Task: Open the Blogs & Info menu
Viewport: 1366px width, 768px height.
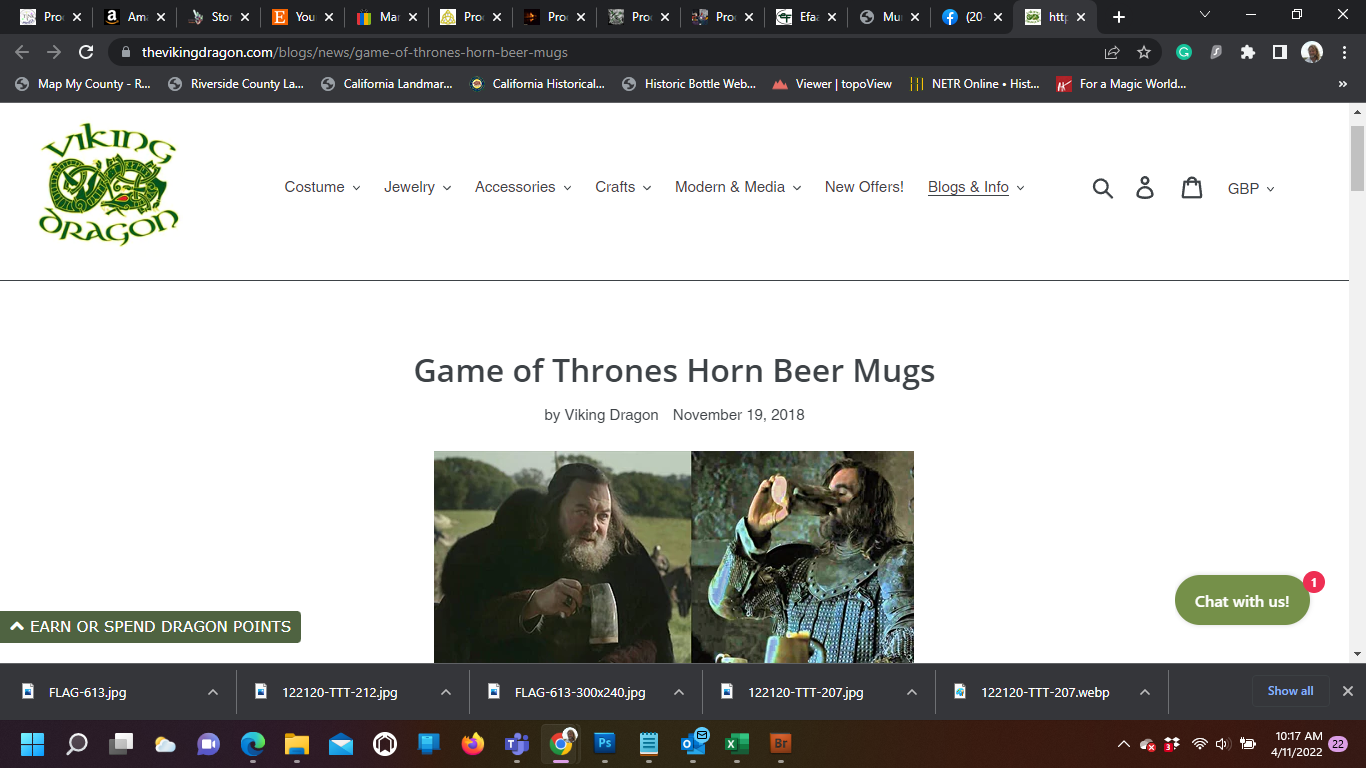Action: (x=976, y=187)
